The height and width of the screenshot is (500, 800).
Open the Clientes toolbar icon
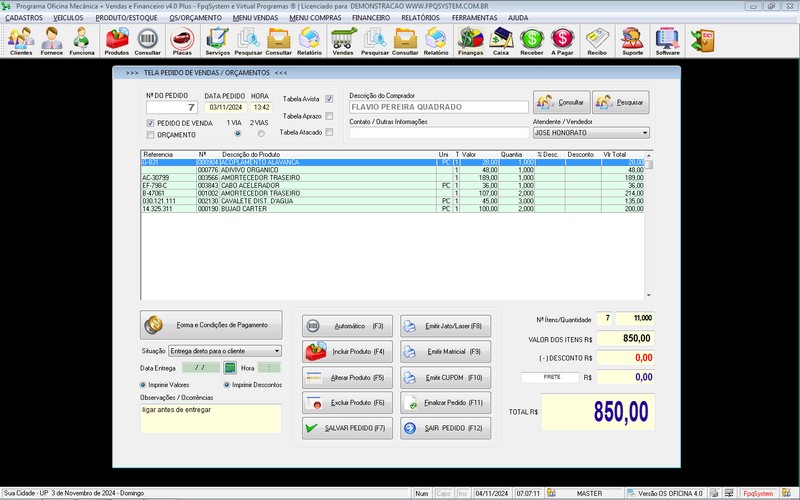coord(21,40)
